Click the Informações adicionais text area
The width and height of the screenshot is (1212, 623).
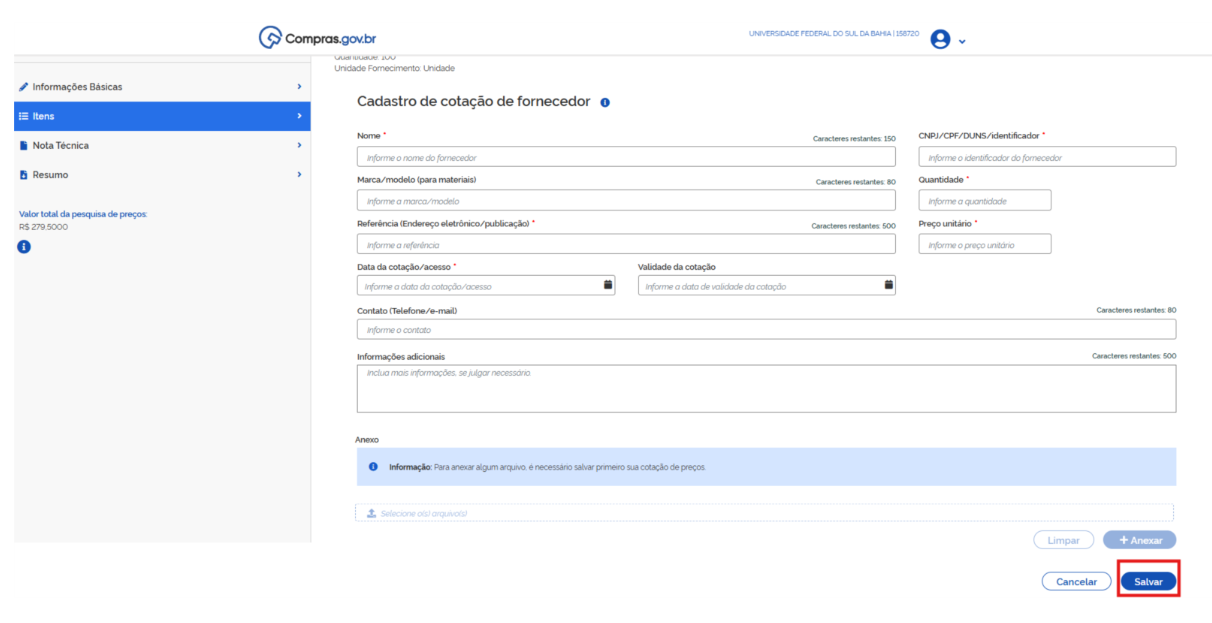tap(766, 389)
